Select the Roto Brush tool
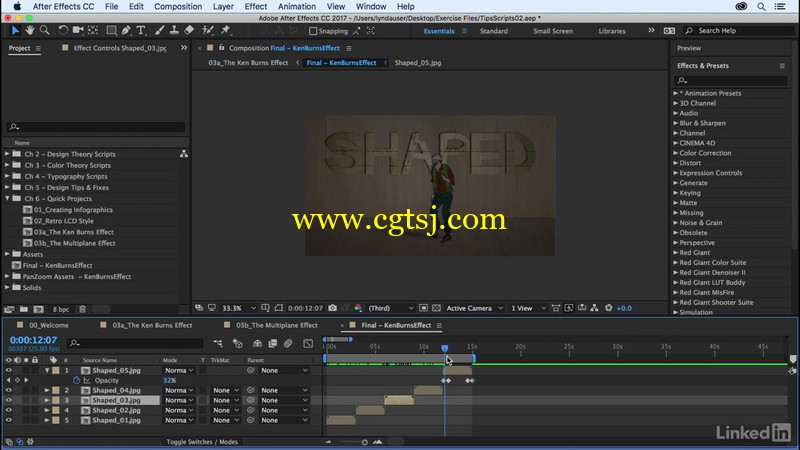800x450 pixels. coord(207,31)
